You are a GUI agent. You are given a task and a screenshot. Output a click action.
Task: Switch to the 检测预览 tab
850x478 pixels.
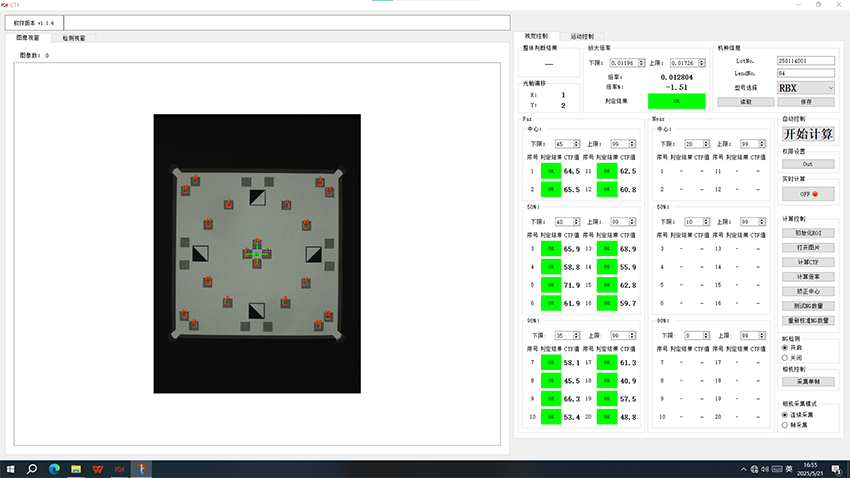click(68, 38)
